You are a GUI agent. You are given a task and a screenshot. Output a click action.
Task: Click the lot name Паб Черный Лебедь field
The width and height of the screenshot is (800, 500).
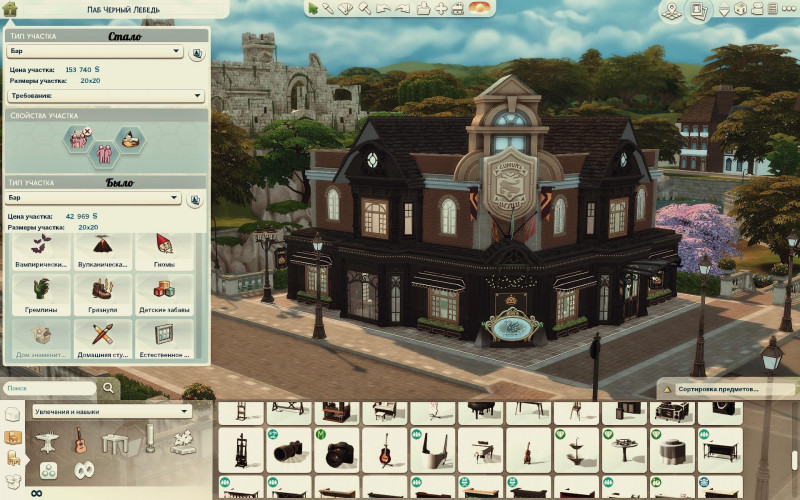click(x=123, y=9)
